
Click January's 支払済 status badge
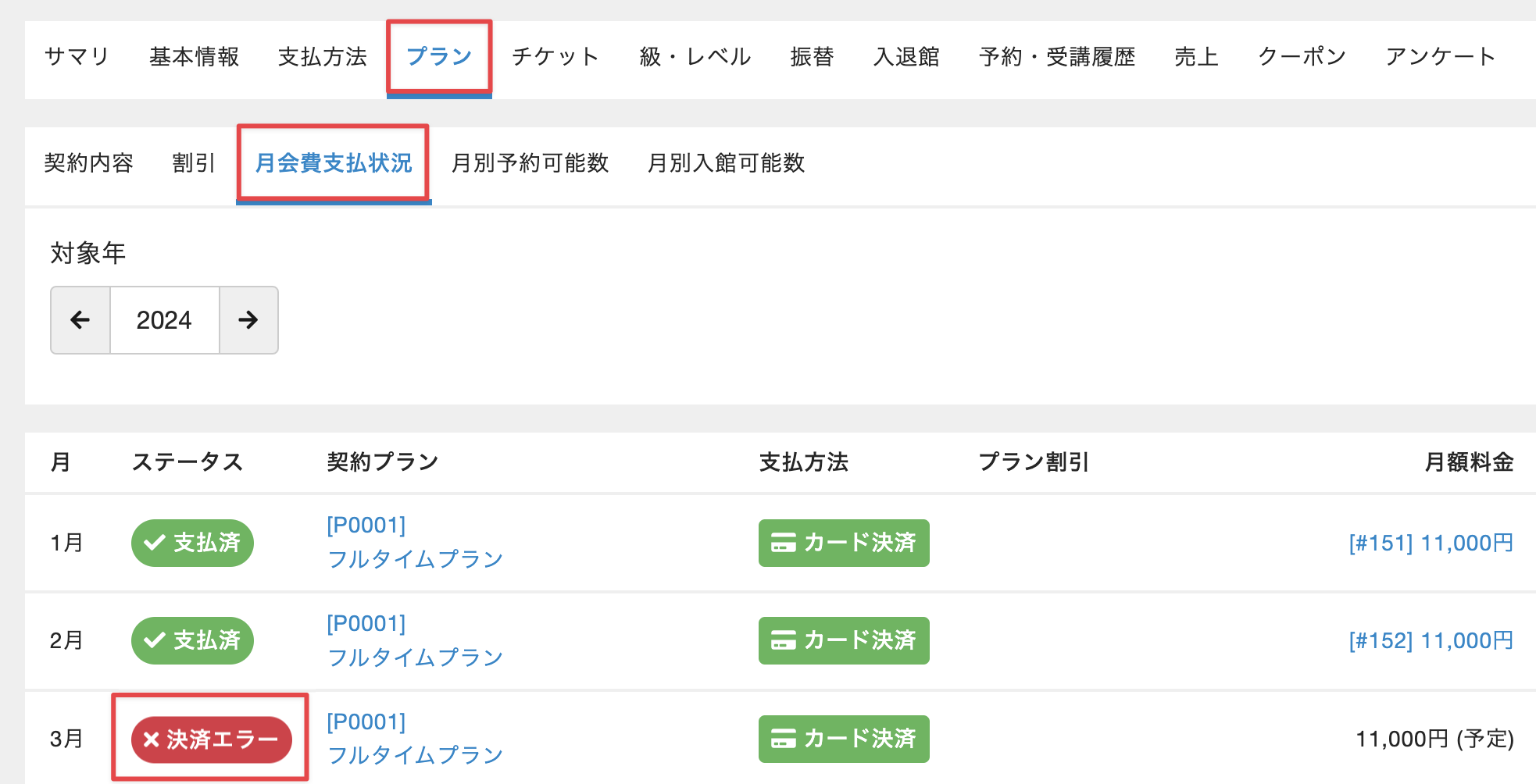[192, 543]
